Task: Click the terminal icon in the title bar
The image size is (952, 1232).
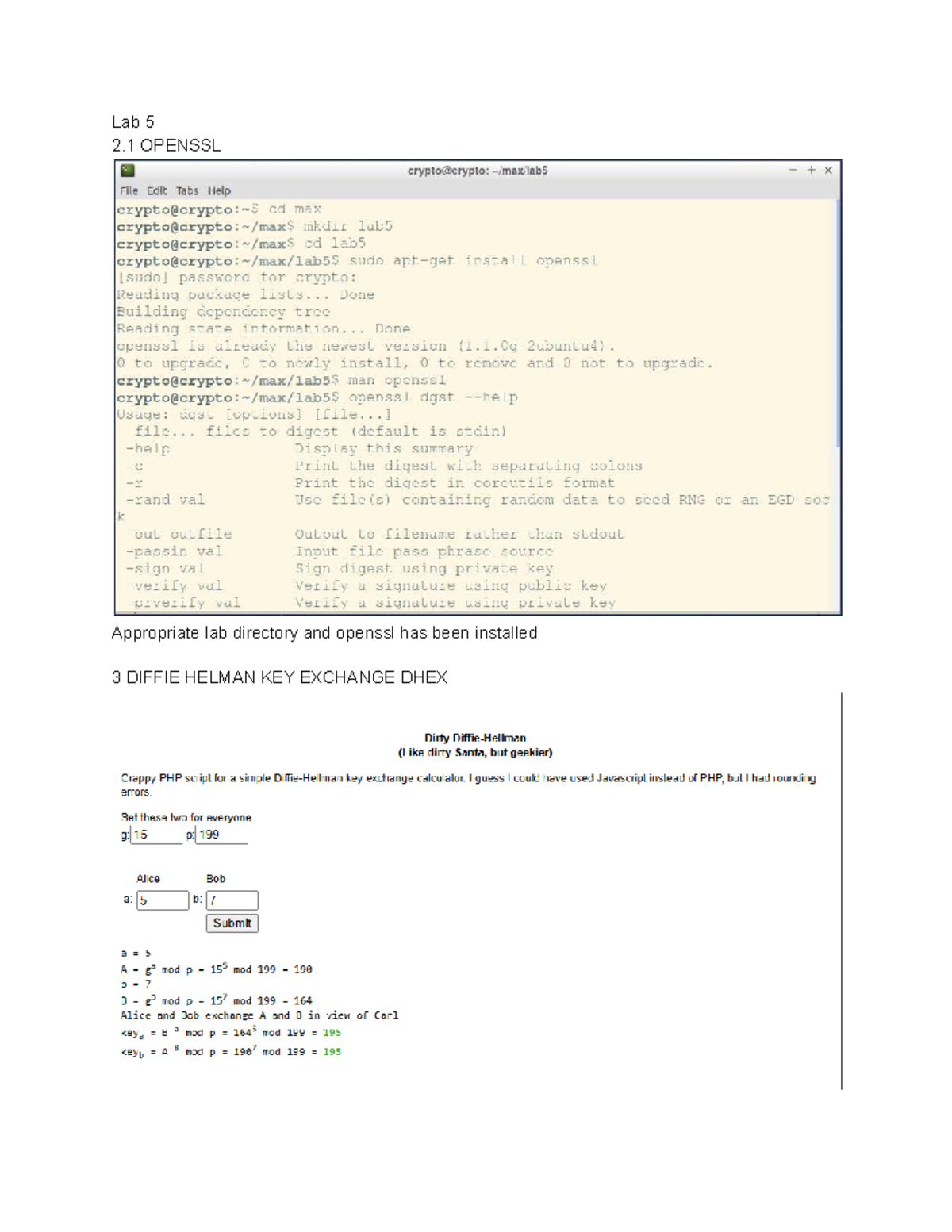Action: tap(128, 171)
